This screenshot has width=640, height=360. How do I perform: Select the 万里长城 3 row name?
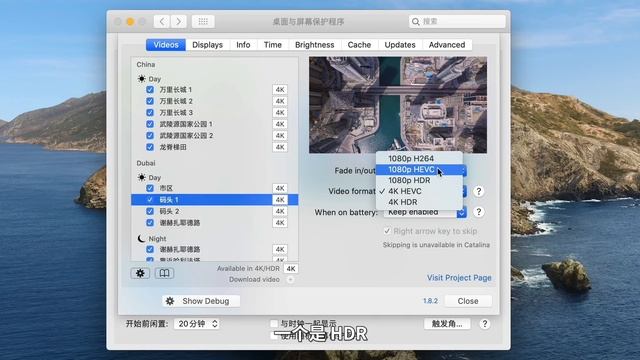[176, 113]
